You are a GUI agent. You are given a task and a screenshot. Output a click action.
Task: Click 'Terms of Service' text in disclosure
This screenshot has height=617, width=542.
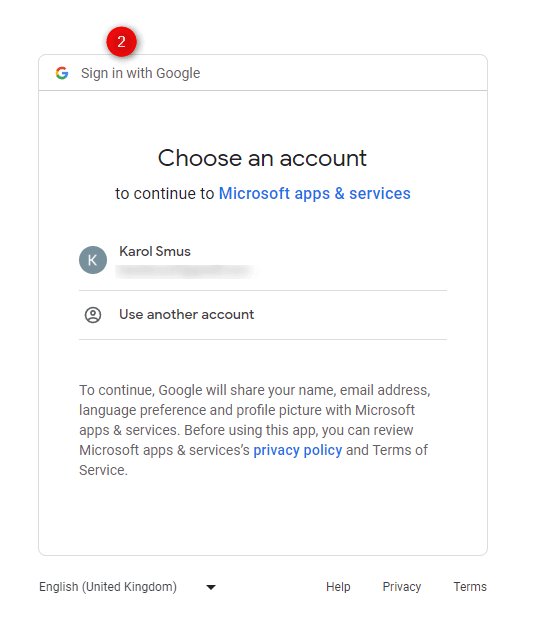pyautogui.click(x=253, y=460)
